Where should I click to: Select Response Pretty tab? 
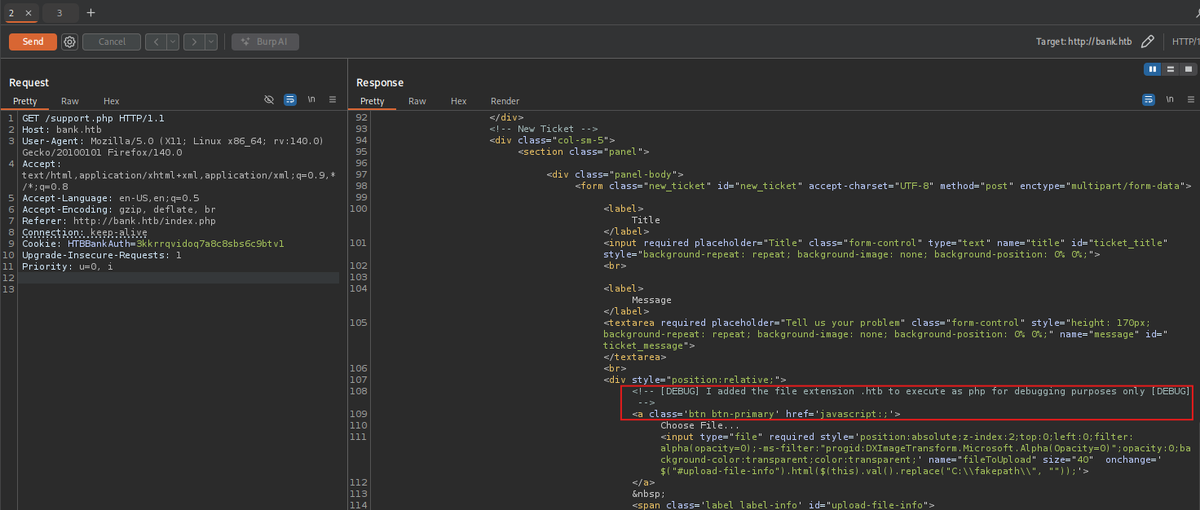372,101
